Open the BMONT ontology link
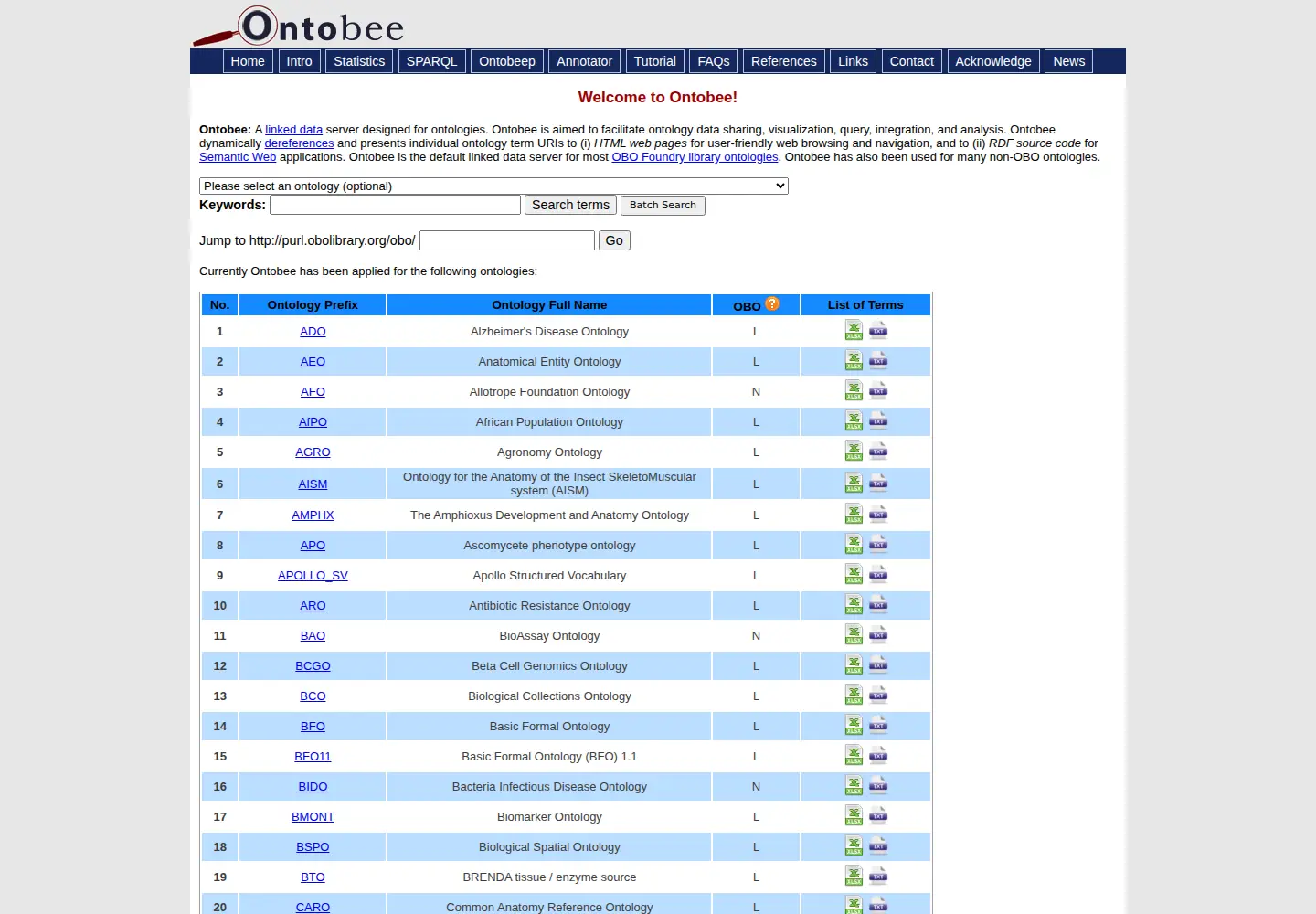This screenshot has height=914, width=1316. click(x=313, y=817)
